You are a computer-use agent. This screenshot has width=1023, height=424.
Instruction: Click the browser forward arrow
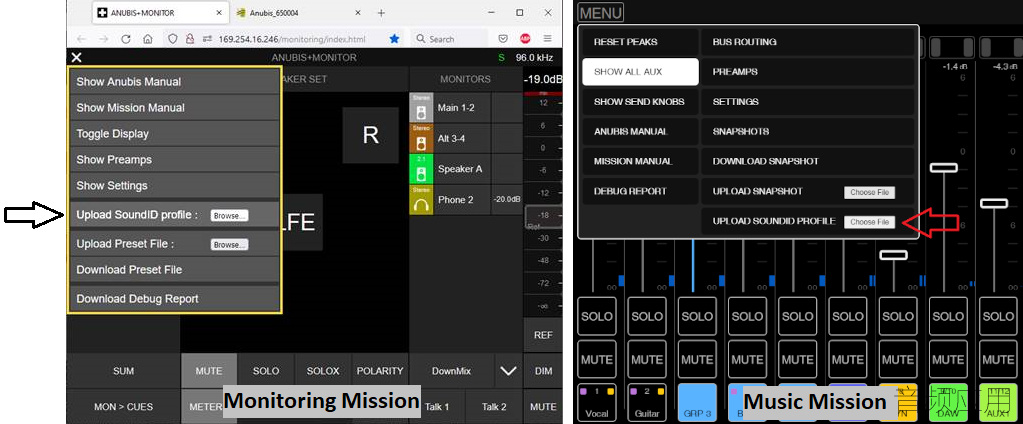click(x=104, y=39)
